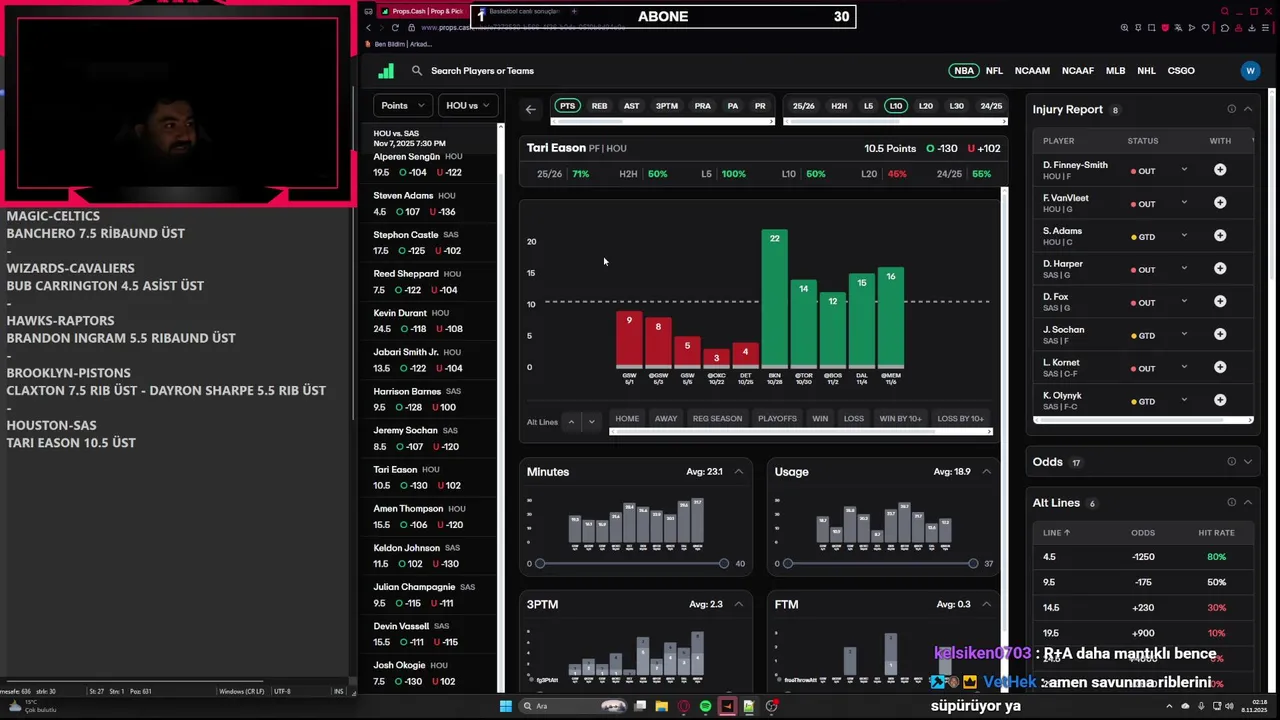Image resolution: width=1280 pixels, height=720 pixels.
Task: Select Stephon Castle in the player list
Action: [x=432, y=243]
